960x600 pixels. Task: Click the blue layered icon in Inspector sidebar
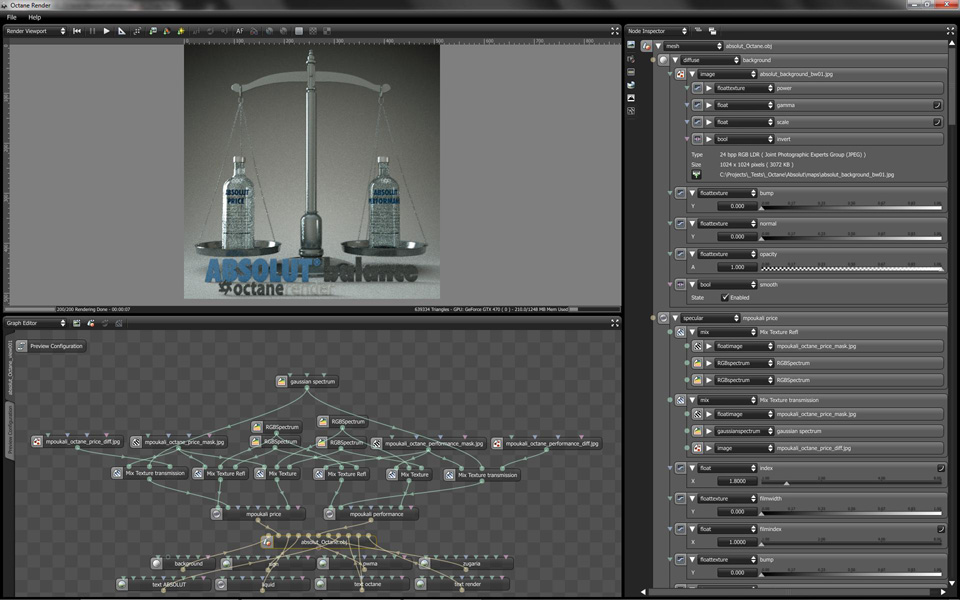click(x=631, y=84)
